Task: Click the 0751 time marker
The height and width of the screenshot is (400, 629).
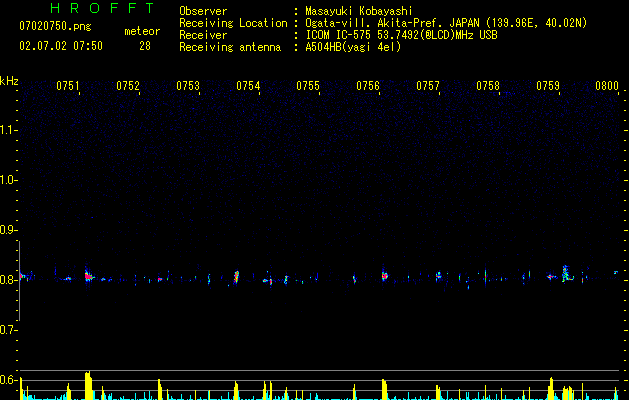Action: tap(68, 86)
